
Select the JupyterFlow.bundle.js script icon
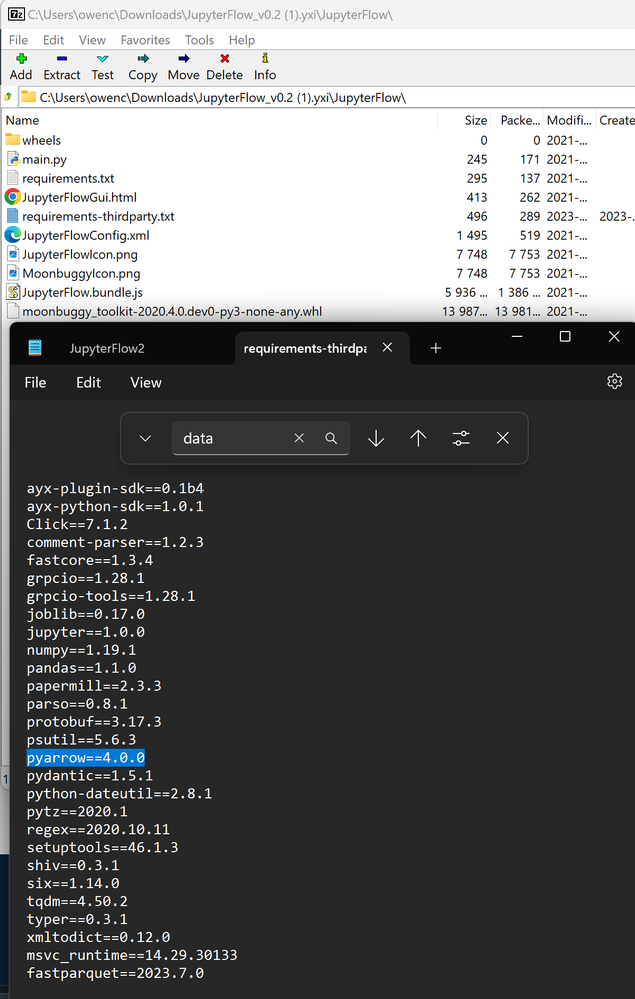coord(13,292)
